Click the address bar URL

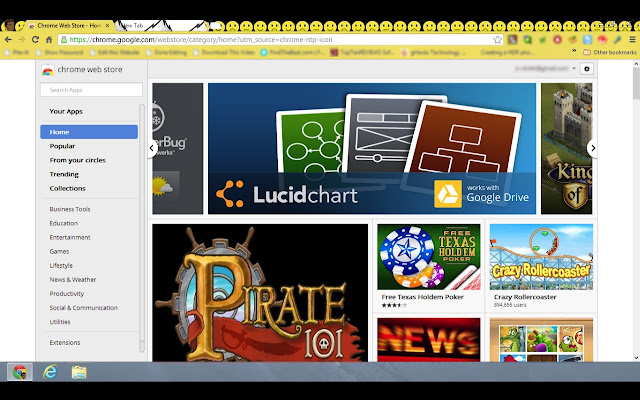[x=201, y=40]
